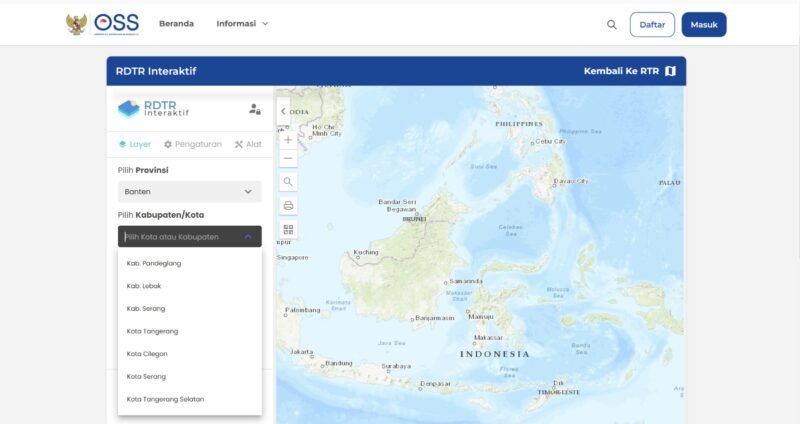Open the user lock account icon

click(x=255, y=109)
